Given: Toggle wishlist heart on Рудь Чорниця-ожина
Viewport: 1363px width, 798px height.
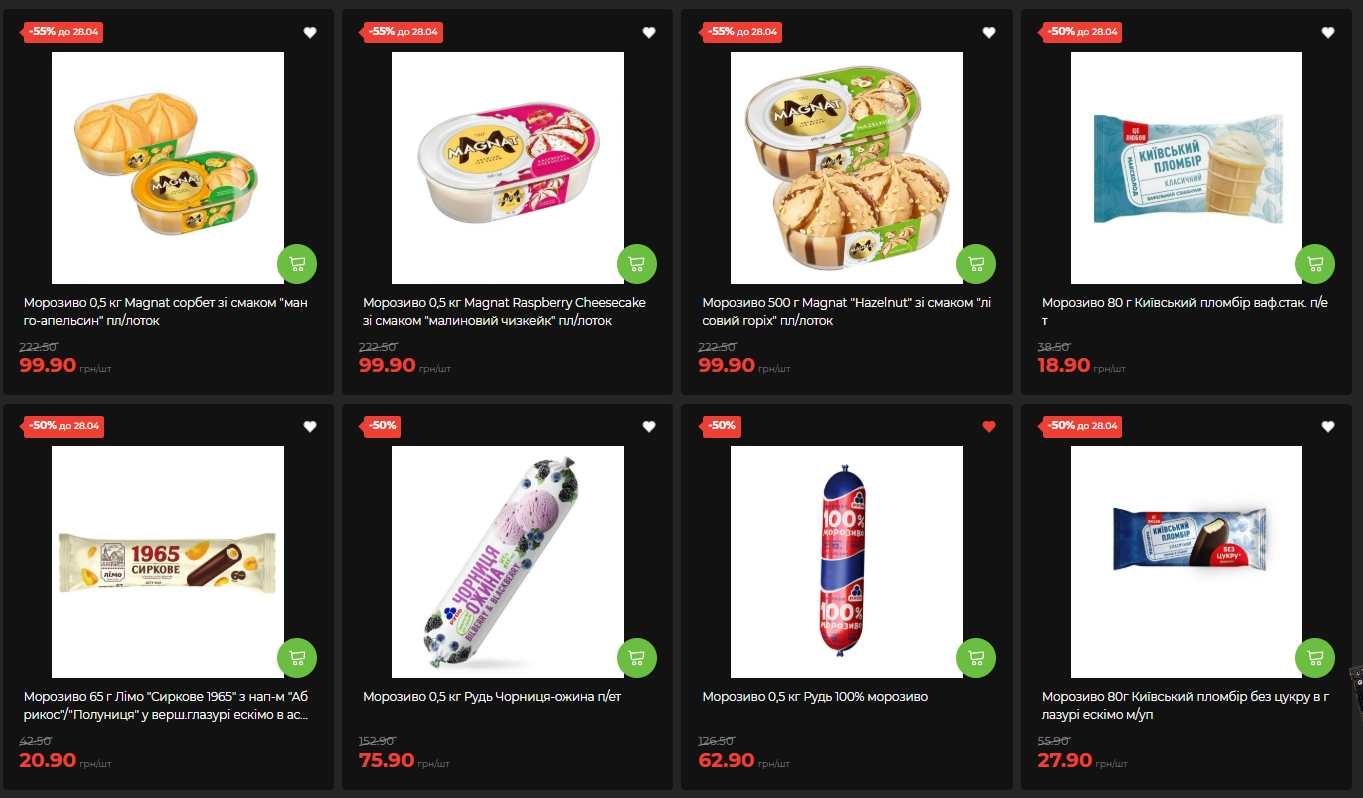Looking at the screenshot, I should [x=649, y=426].
